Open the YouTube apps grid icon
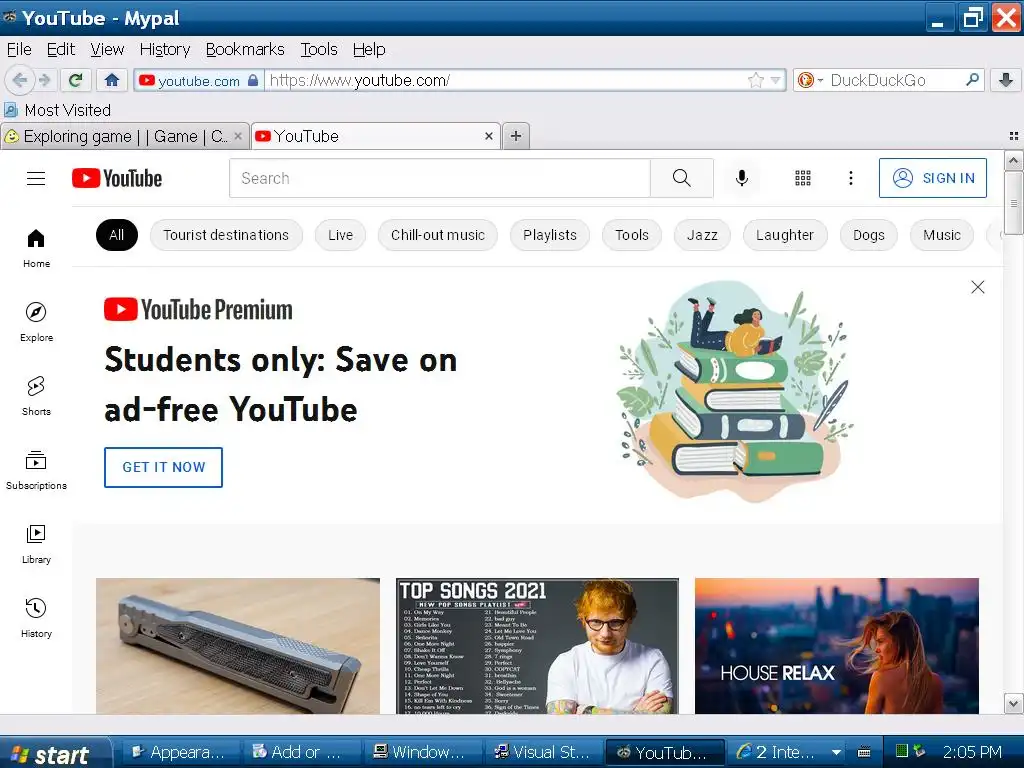 (803, 178)
